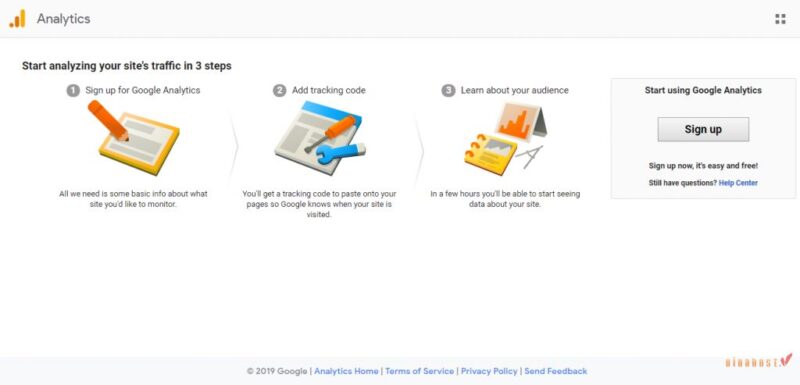This screenshot has height=385, width=800.
Task: Go to the Analytics Home footer link
Action: (x=346, y=371)
